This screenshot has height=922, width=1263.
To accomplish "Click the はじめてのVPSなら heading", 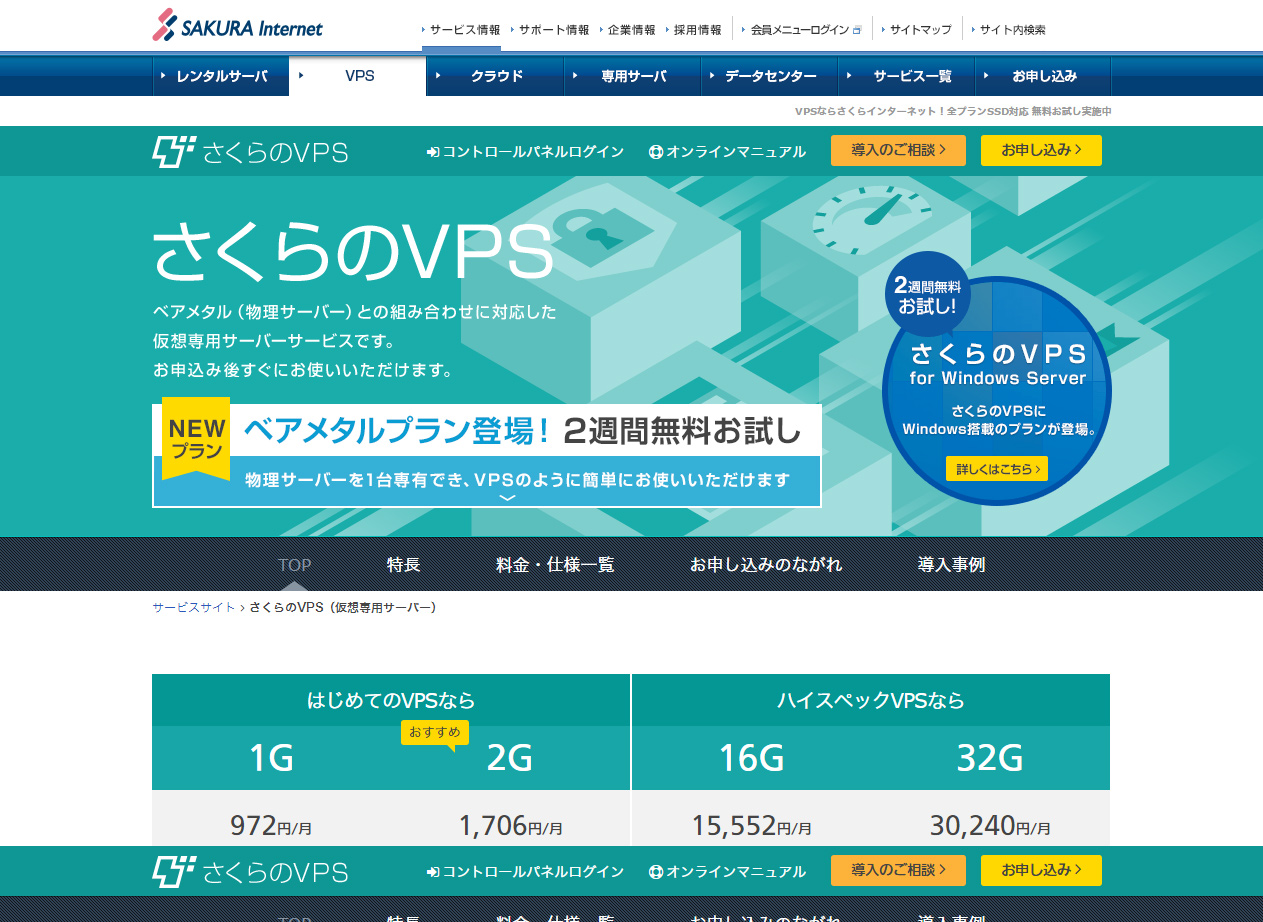I will coord(391,700).
